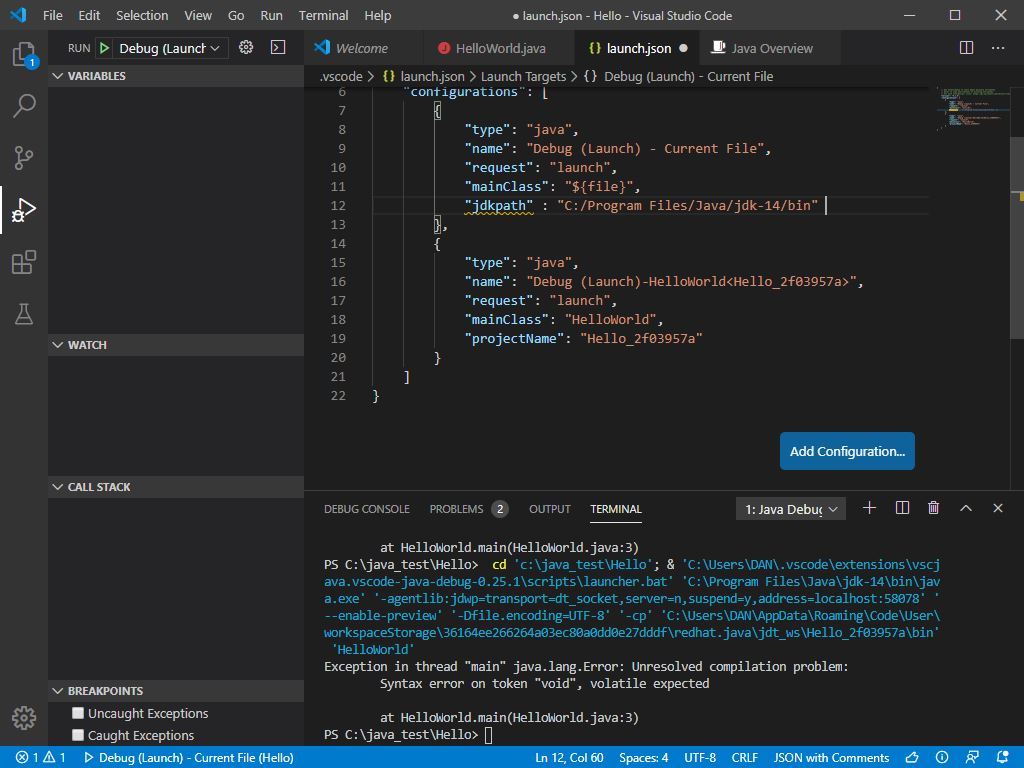Click the status bar info circle icon
This screenshot has width=1024, height=768.
click(x=942, y=758)
